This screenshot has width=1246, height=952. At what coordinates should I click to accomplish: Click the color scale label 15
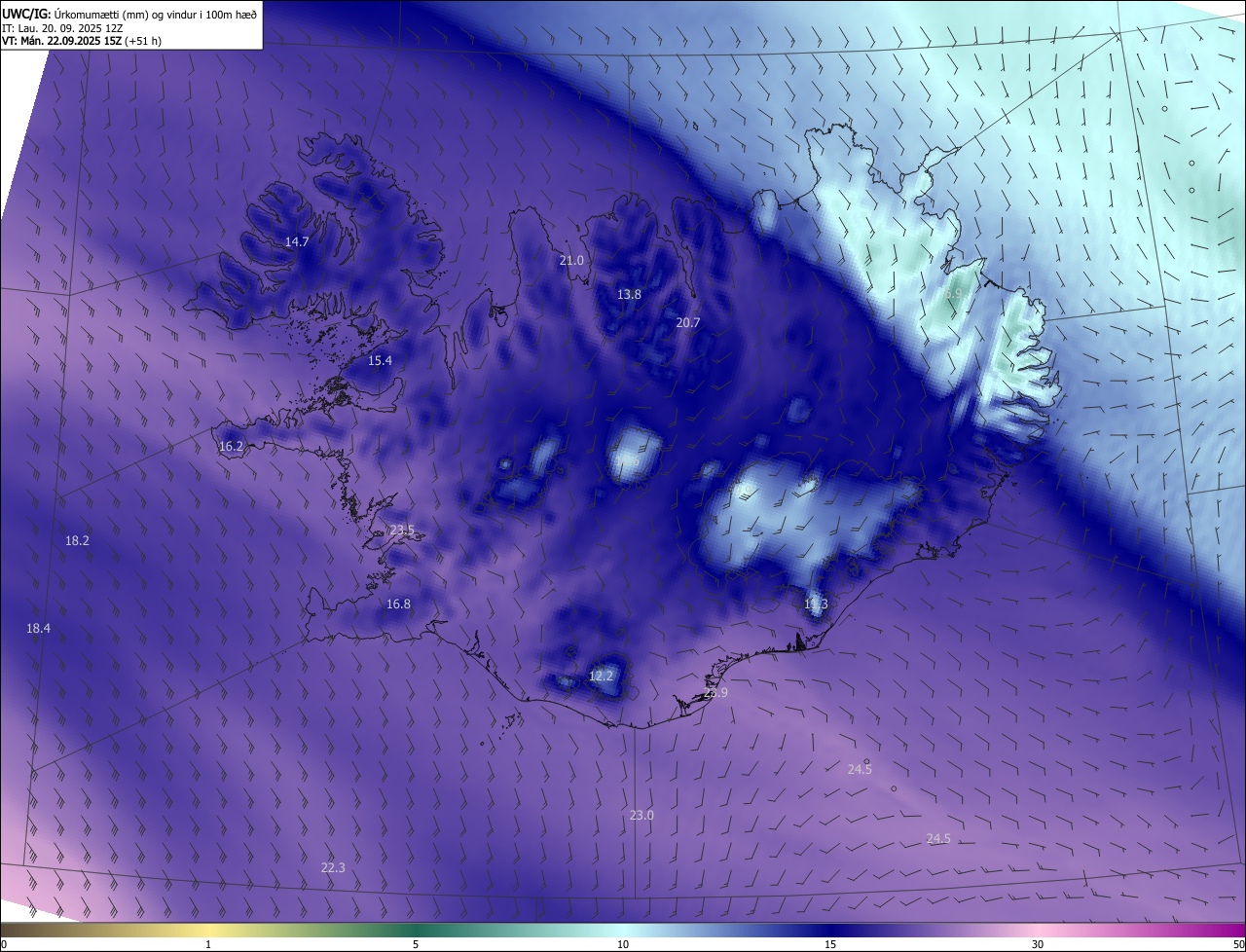(x=830, y=944)
